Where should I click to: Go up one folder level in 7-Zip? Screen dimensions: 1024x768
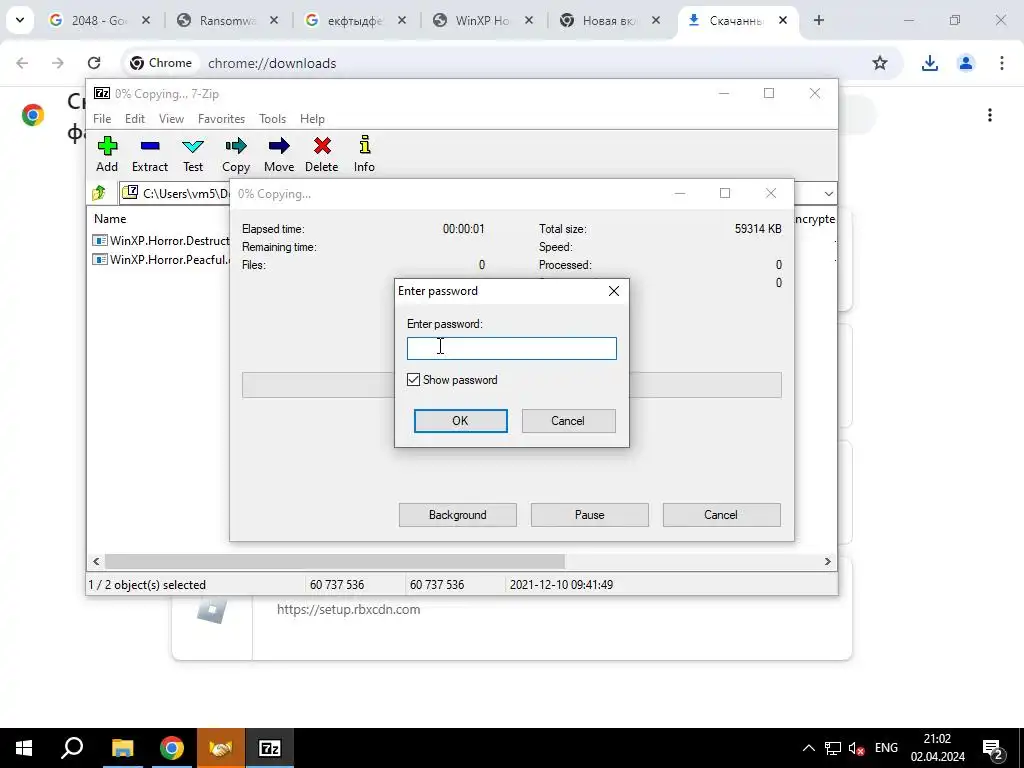pyautogui.click(x=99, y=193)
